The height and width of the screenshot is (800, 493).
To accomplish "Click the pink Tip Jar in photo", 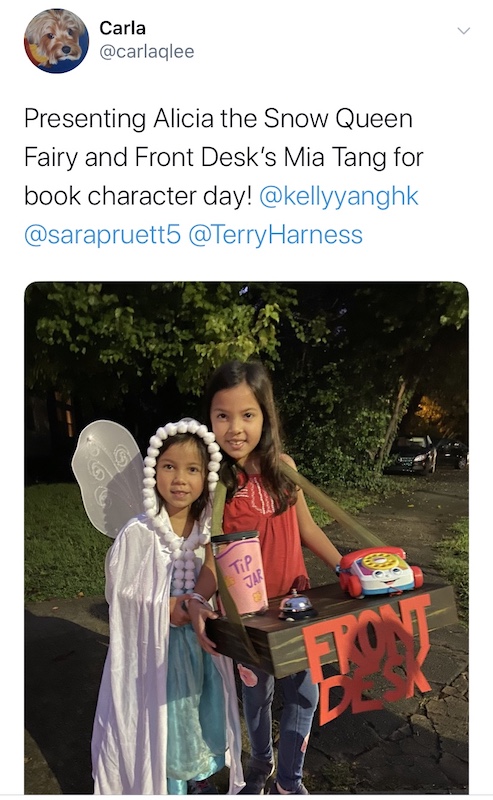I will (x=242, y=572).
